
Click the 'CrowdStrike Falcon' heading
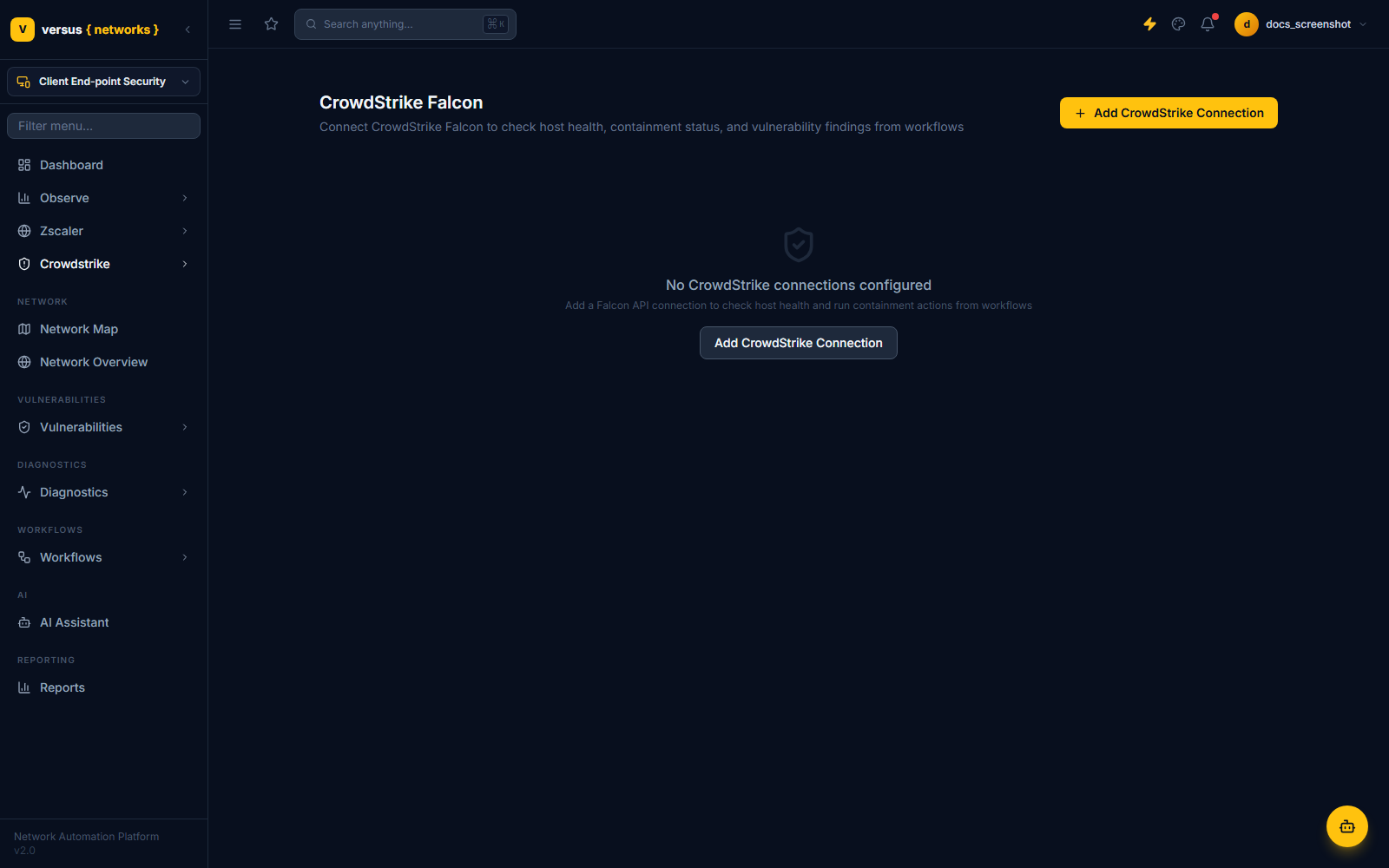click(x=401, y=102)
